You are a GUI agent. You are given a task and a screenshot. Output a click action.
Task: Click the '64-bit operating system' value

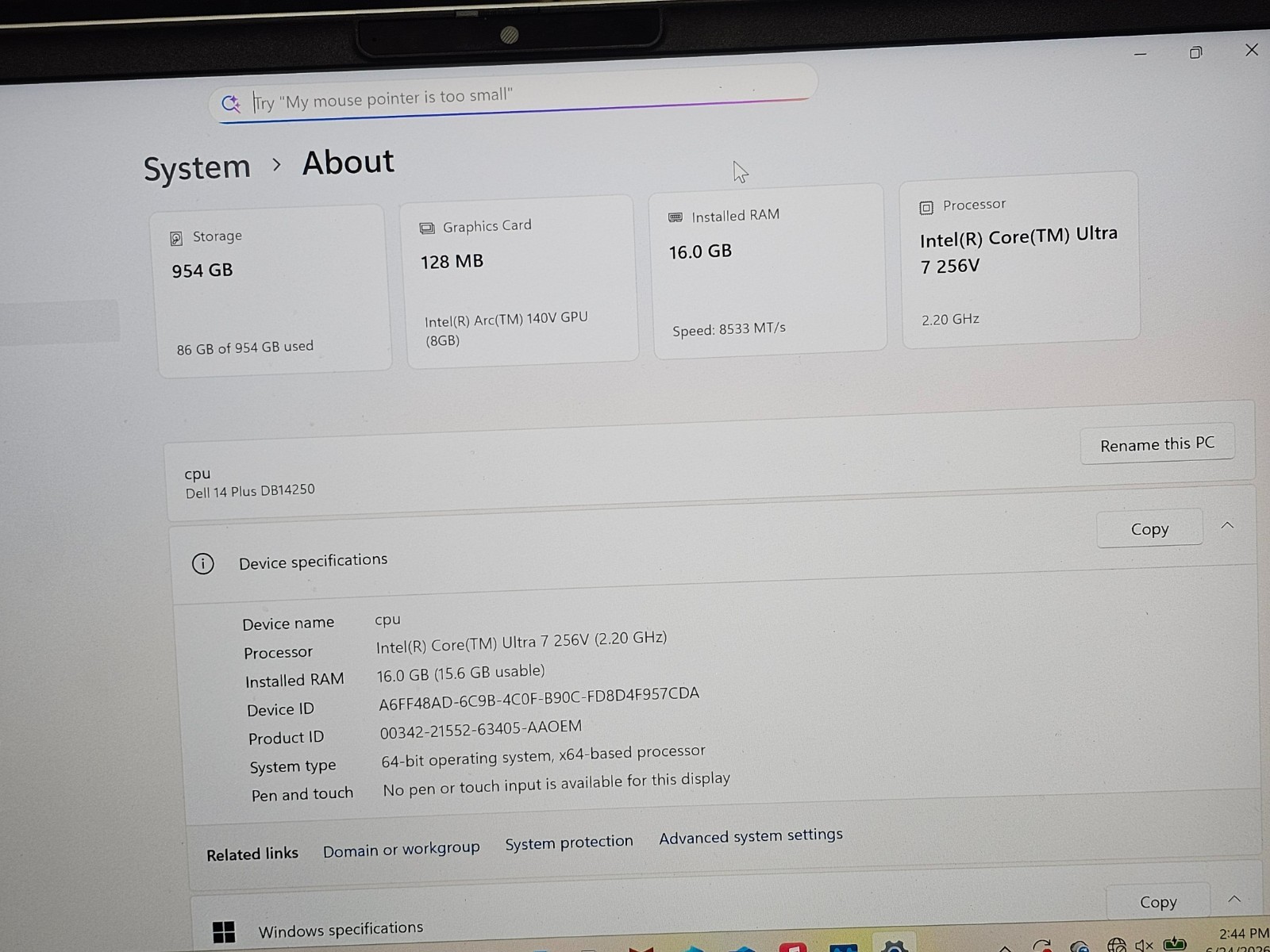tap(543, 756)
